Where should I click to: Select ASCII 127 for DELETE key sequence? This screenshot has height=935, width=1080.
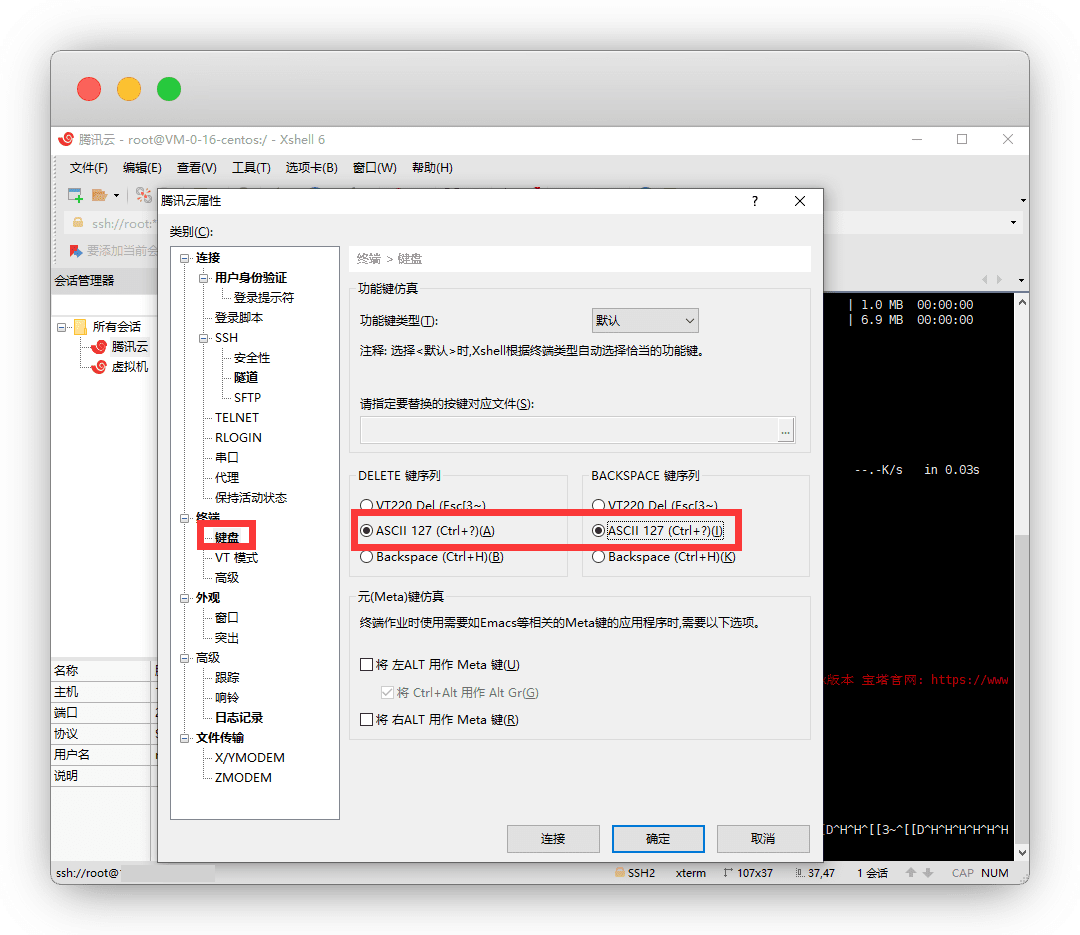point(367,530)
